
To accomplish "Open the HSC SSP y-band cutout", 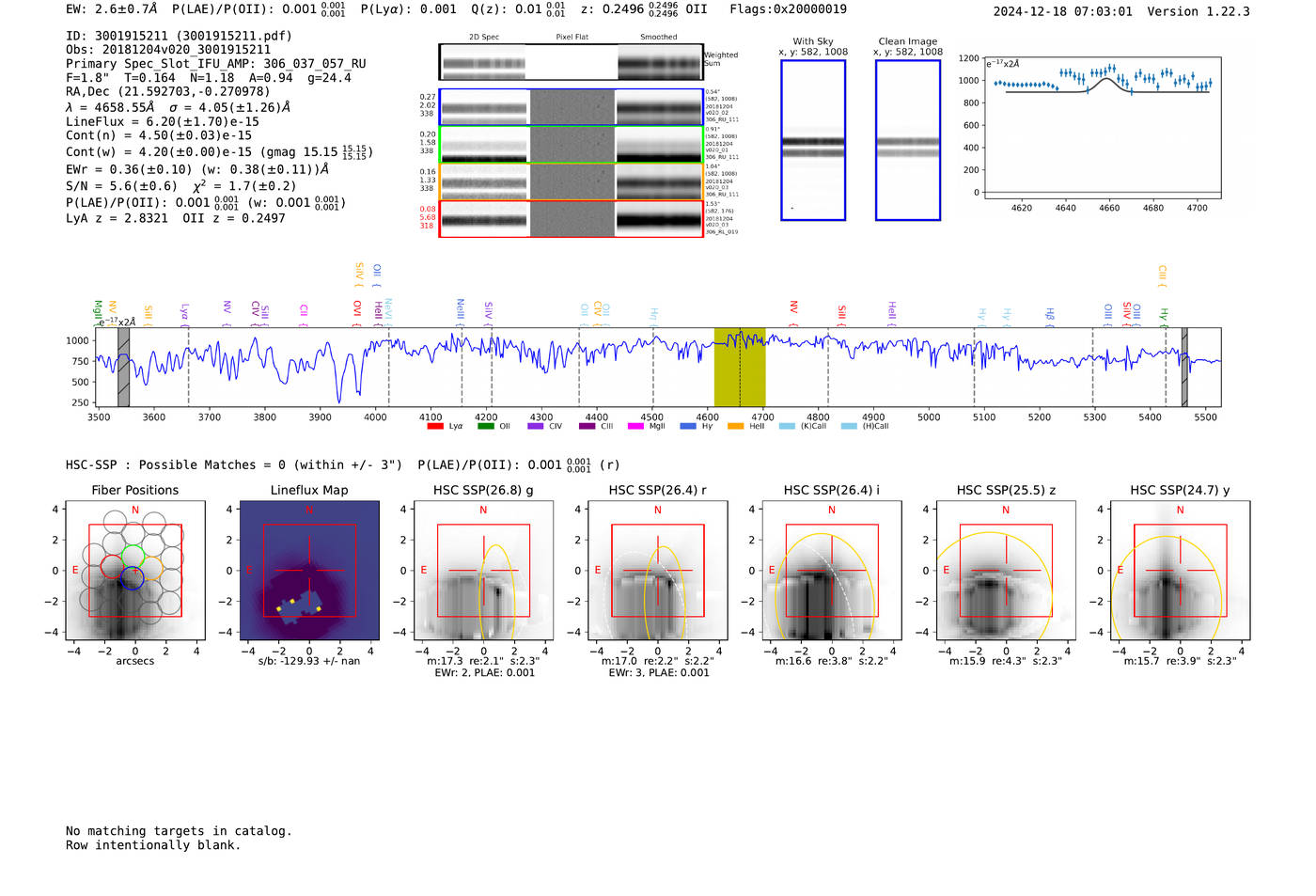I will [1180, 571].
